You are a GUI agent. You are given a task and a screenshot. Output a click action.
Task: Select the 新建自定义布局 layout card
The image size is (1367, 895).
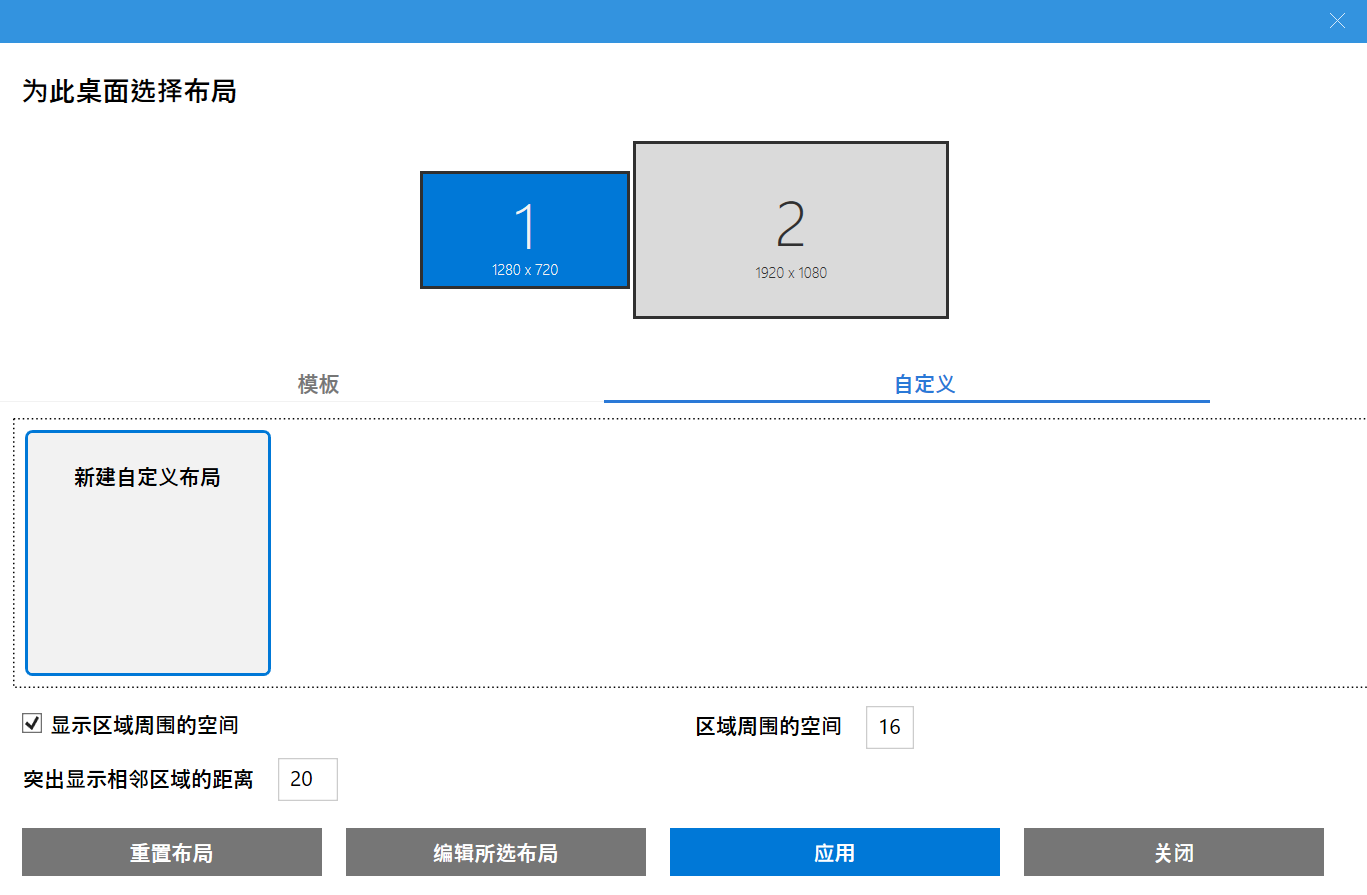(x=147, y=553)
